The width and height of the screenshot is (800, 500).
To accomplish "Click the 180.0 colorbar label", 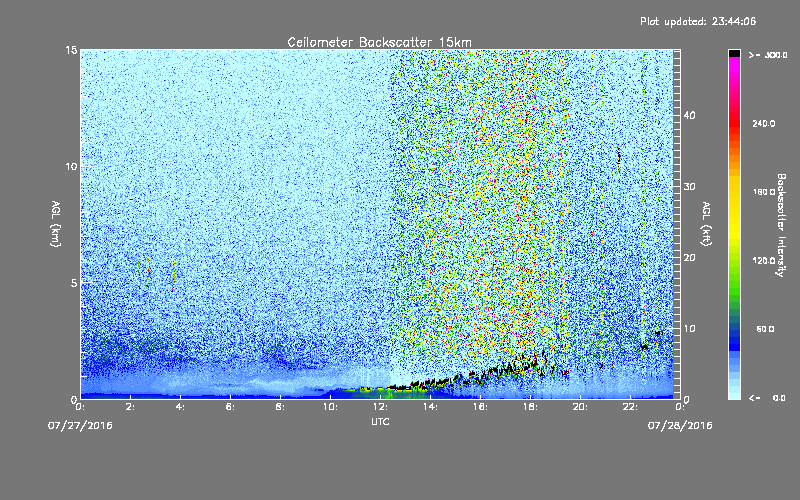I will [764, 192].
